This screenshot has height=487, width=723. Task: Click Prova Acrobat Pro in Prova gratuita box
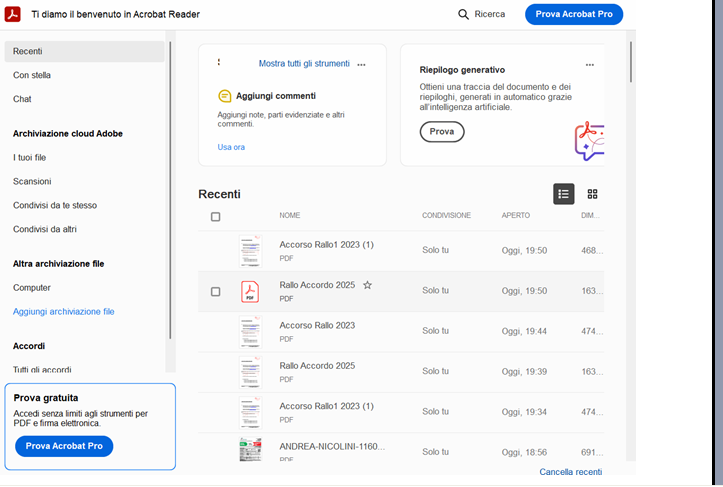click(x=64, y=446)
